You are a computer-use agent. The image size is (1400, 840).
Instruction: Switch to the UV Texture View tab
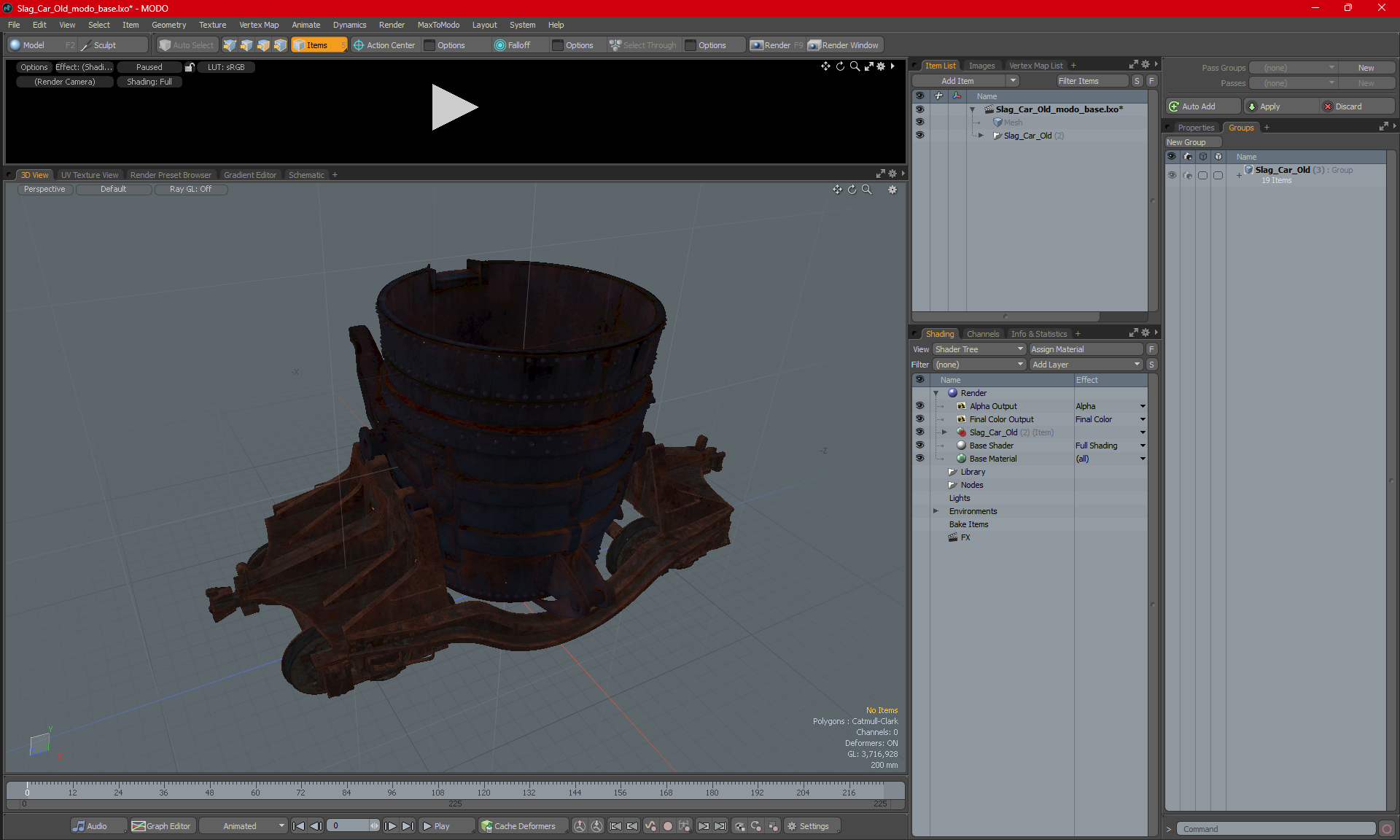pos(89,175)
